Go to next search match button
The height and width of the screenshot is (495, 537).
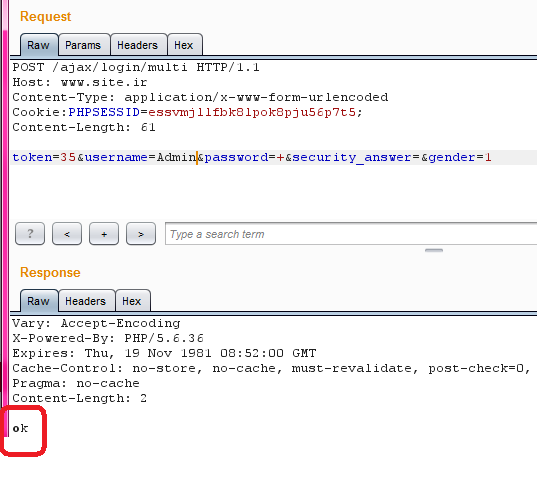[x=141, y=234]
